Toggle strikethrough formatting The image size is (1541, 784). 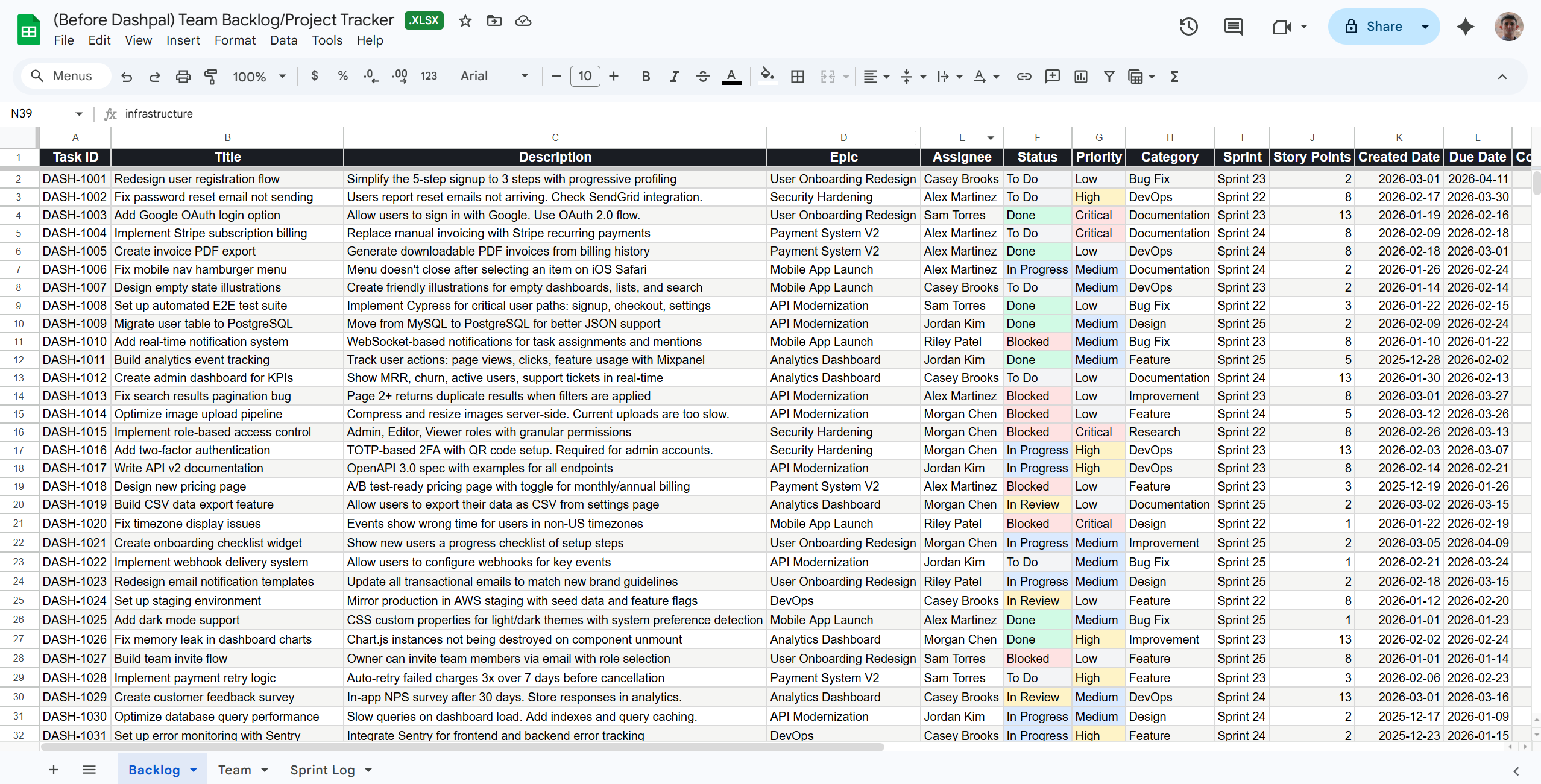702,76
